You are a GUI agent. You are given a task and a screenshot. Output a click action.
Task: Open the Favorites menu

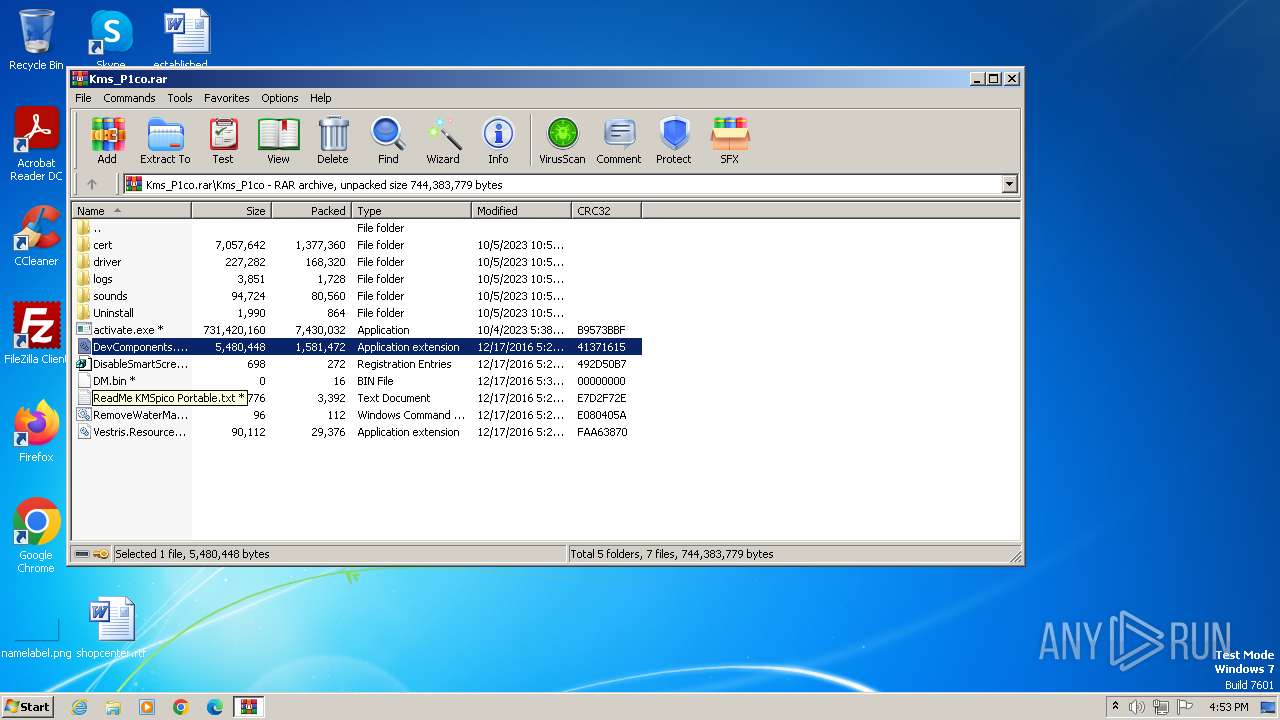pos(227,98)
